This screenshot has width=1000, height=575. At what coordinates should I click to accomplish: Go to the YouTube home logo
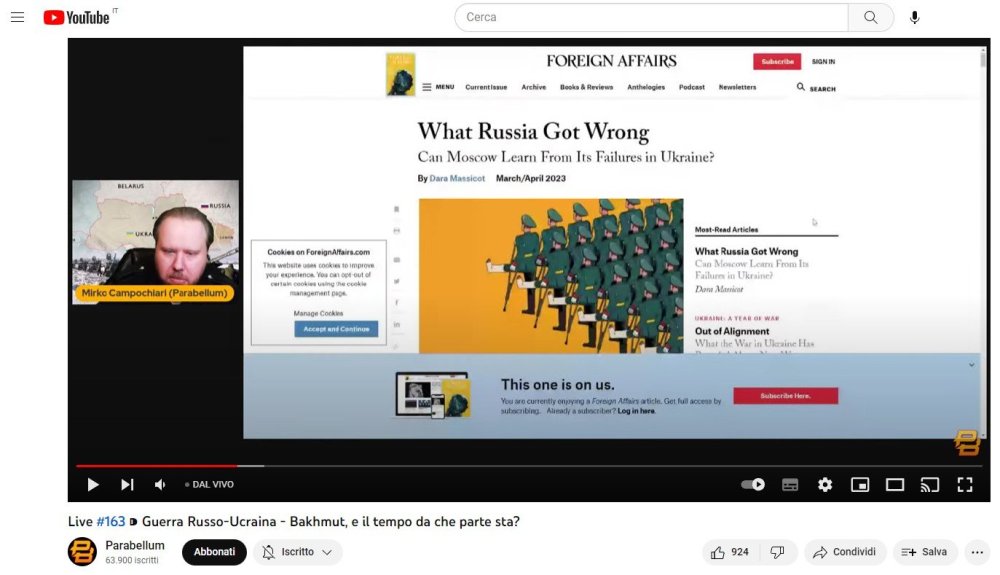coord(77,17)
